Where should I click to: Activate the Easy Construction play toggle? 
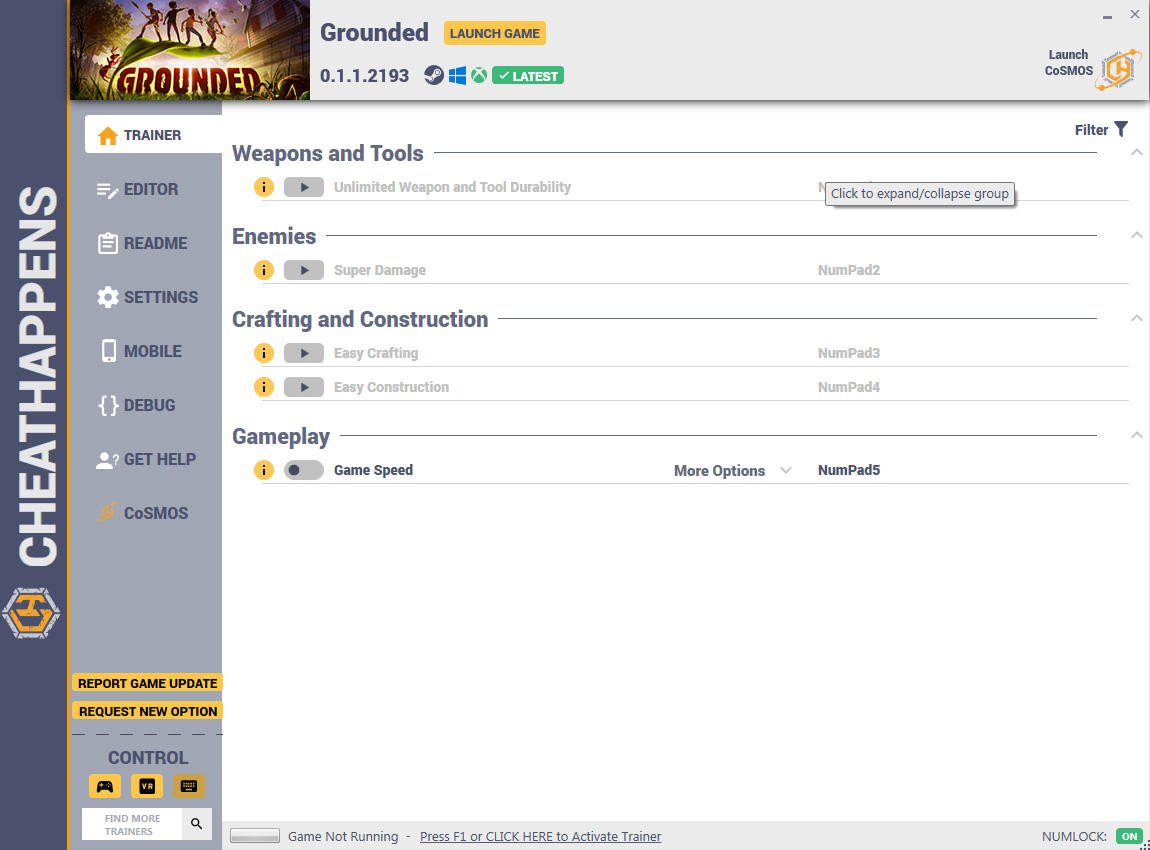point(304,386)
